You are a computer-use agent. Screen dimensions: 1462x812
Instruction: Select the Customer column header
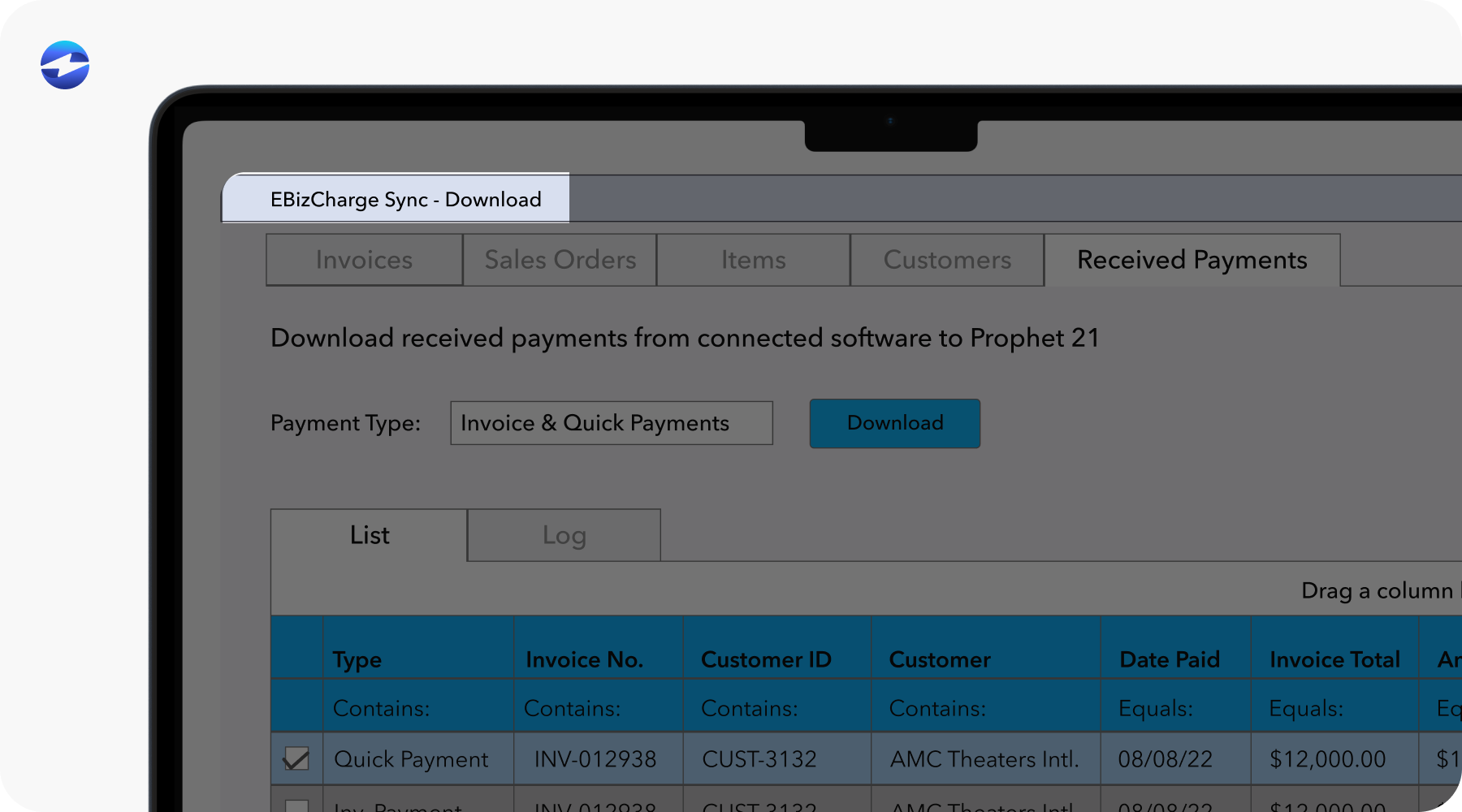(939, 659)
